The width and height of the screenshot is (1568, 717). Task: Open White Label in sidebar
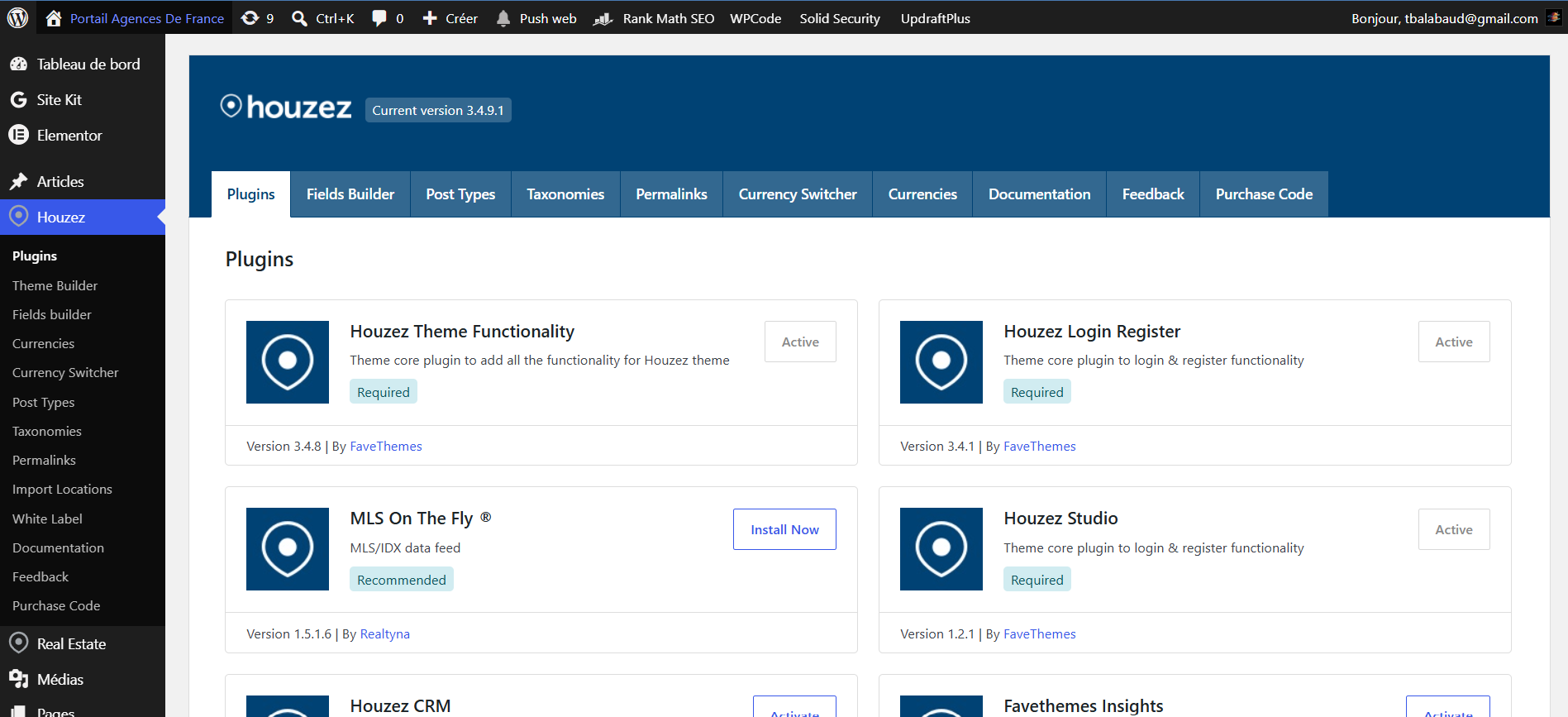click(x=47, y=519)
